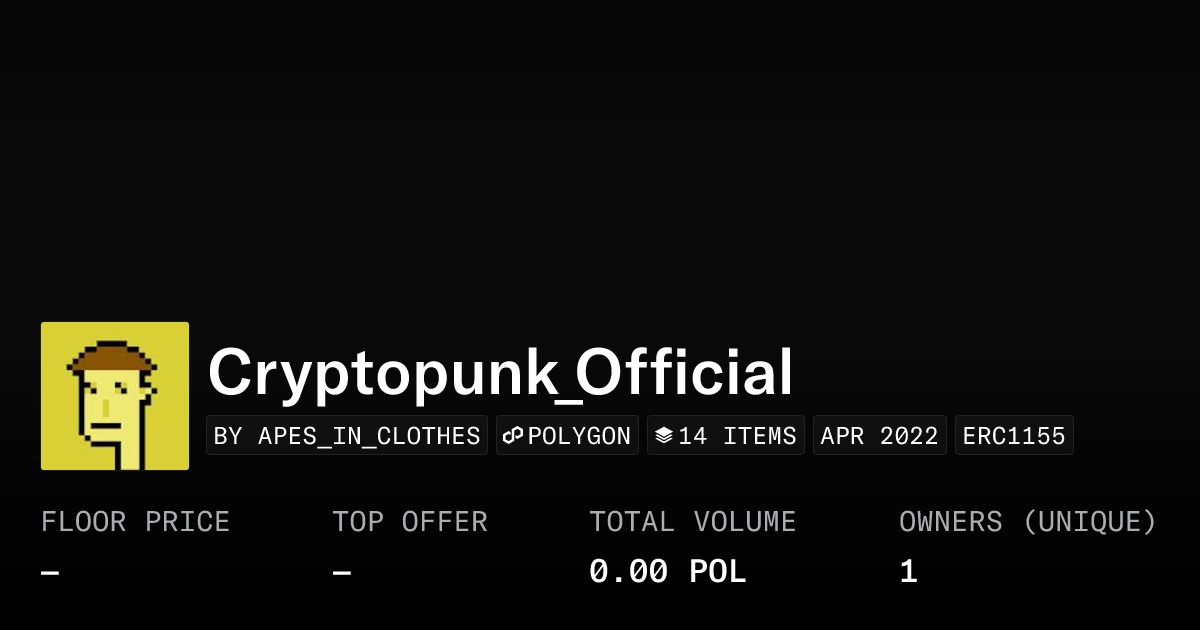Click the TOP OFFER label
This screenshot has width=1200, height=630.
tap(410, 522)
